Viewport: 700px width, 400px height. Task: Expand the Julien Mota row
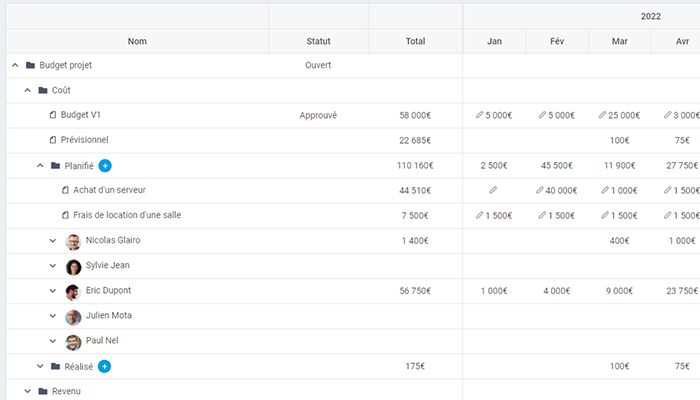pyautogui.click(x=53, y=316)
